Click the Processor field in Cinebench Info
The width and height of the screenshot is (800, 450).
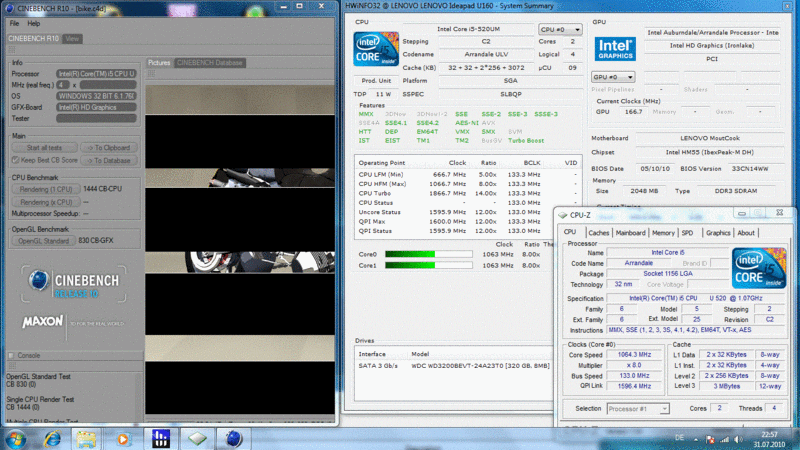[x=96, y=74]
